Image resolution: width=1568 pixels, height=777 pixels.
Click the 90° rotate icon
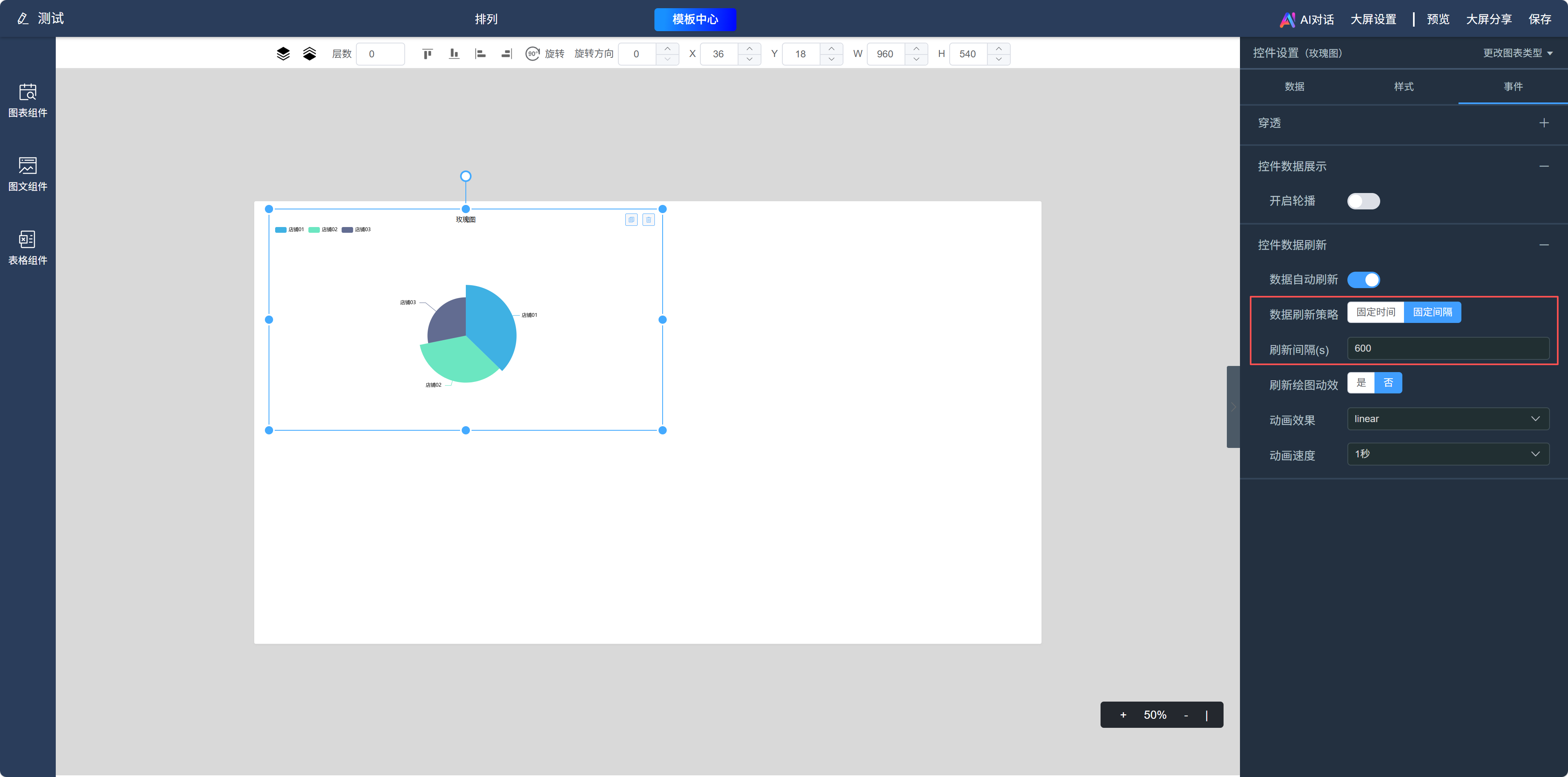[x=533, y=54]
